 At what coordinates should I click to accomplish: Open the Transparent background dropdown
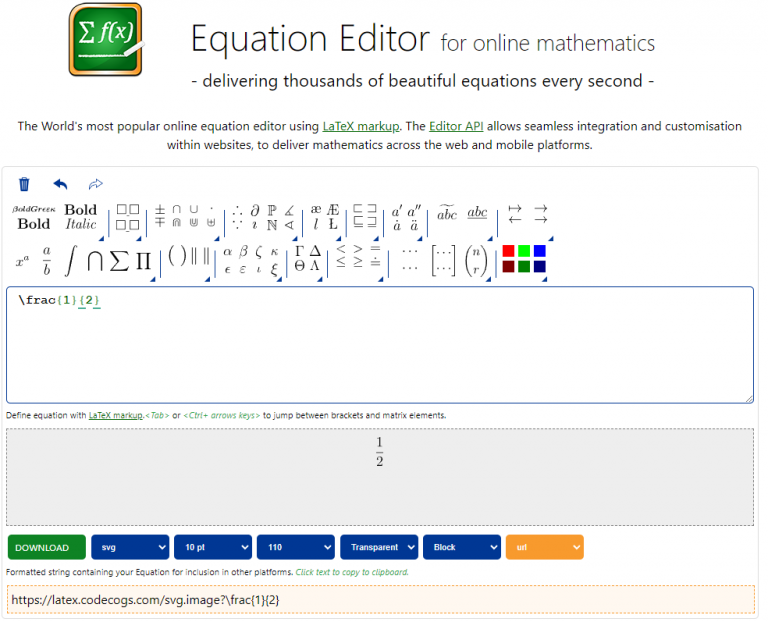click(379, 548)
